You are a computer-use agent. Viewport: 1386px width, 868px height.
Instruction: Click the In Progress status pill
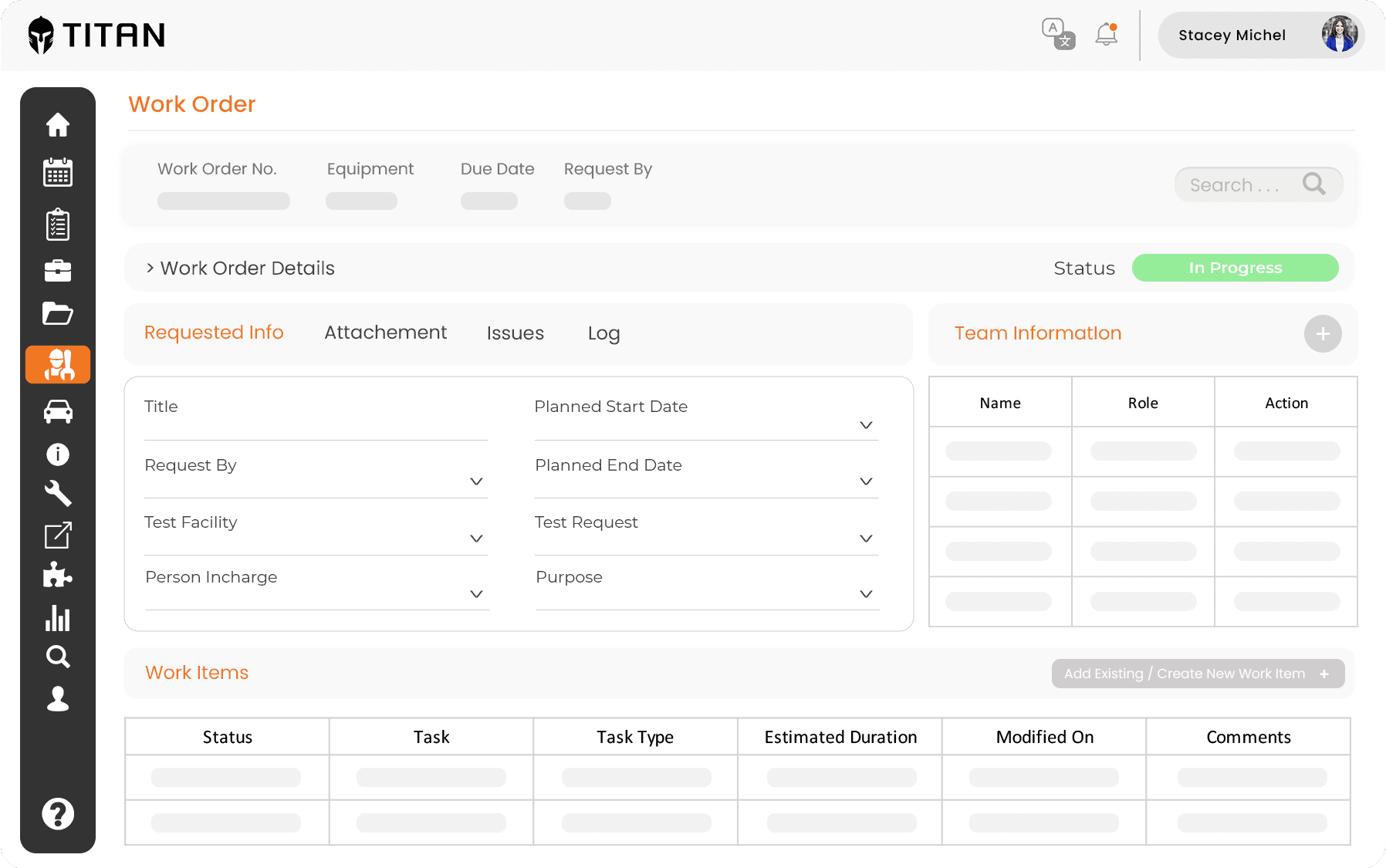coord(1235,268)
